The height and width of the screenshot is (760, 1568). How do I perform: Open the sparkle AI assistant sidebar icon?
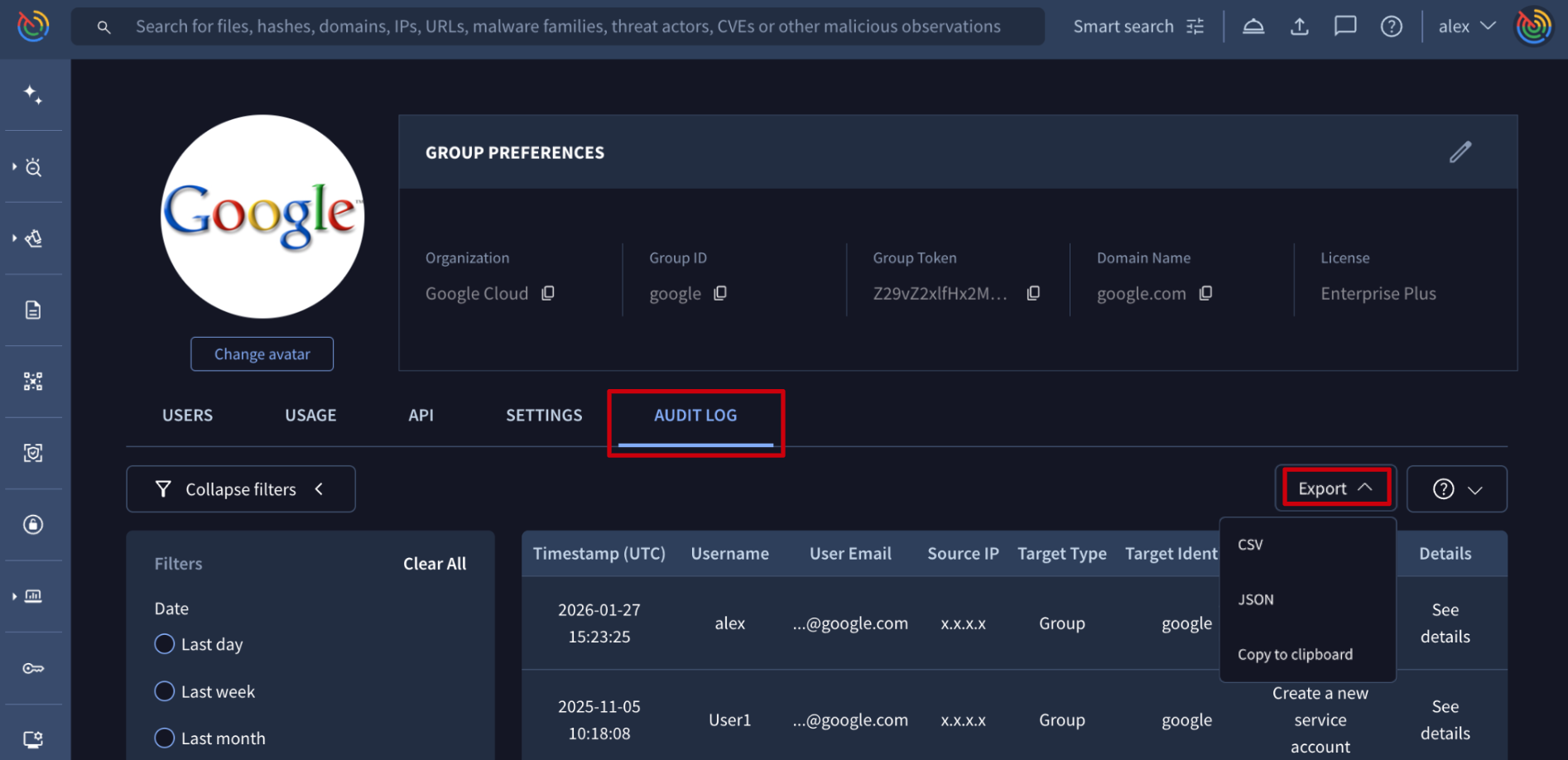pos(33,94)
